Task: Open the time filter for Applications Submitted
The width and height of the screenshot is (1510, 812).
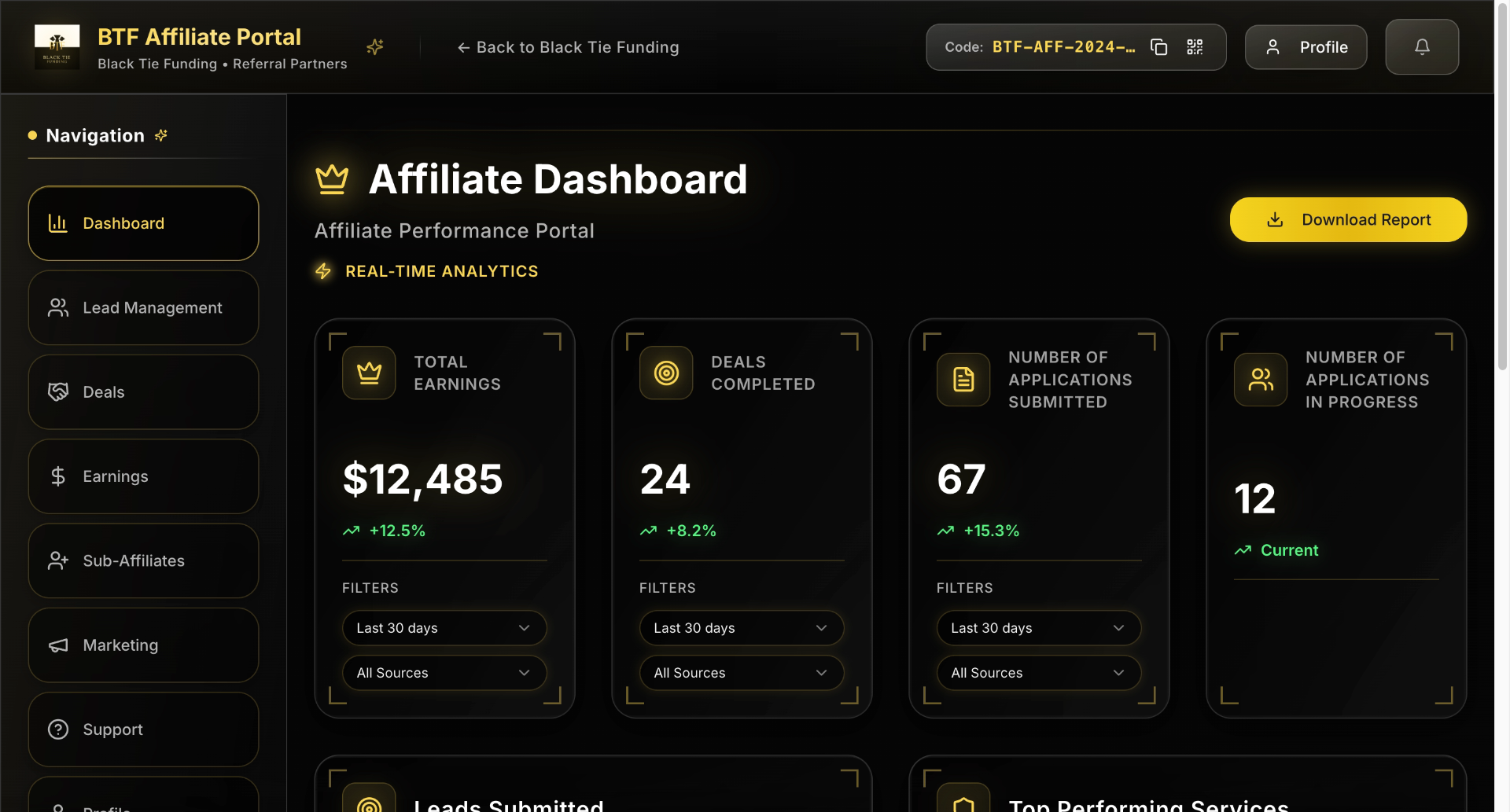Action: click(1038, 627)
